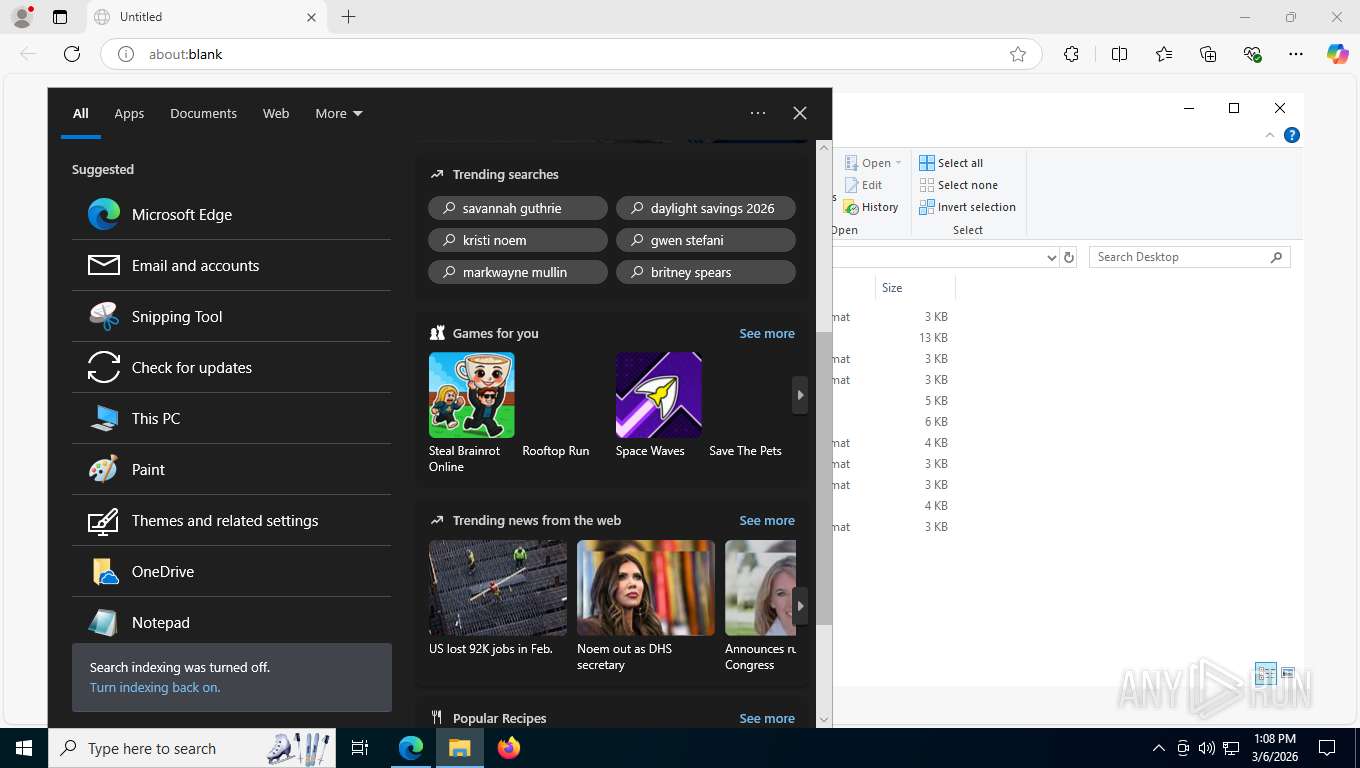
Task: Click Turn indexing back on link
Action: click(155, 687)
